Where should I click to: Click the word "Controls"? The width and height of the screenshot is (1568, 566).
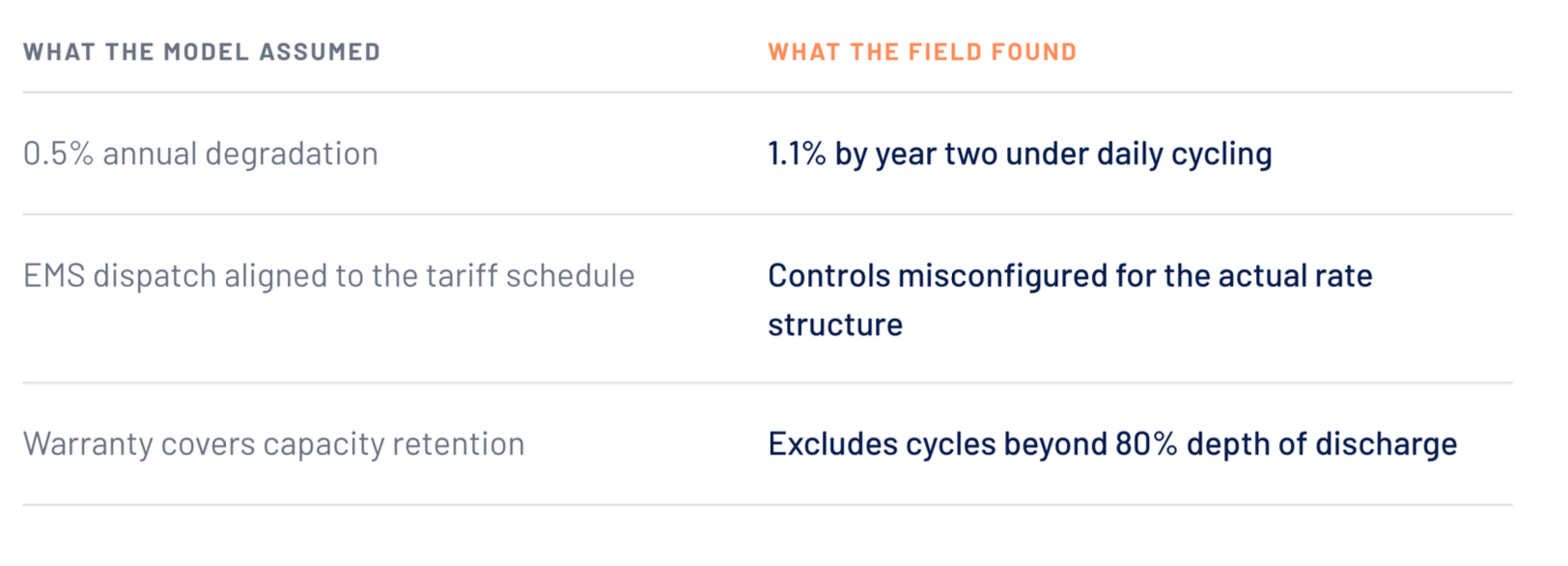click(829, 276)
